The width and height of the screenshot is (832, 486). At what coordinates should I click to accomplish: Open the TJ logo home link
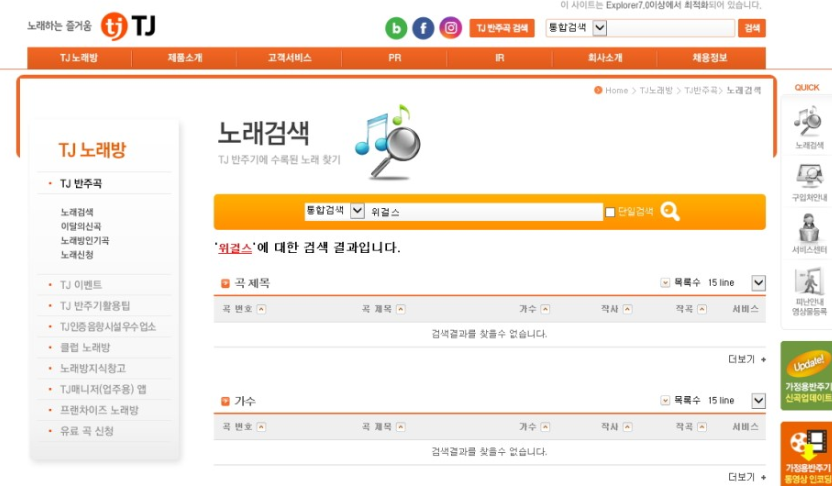(x=128, y=26)
